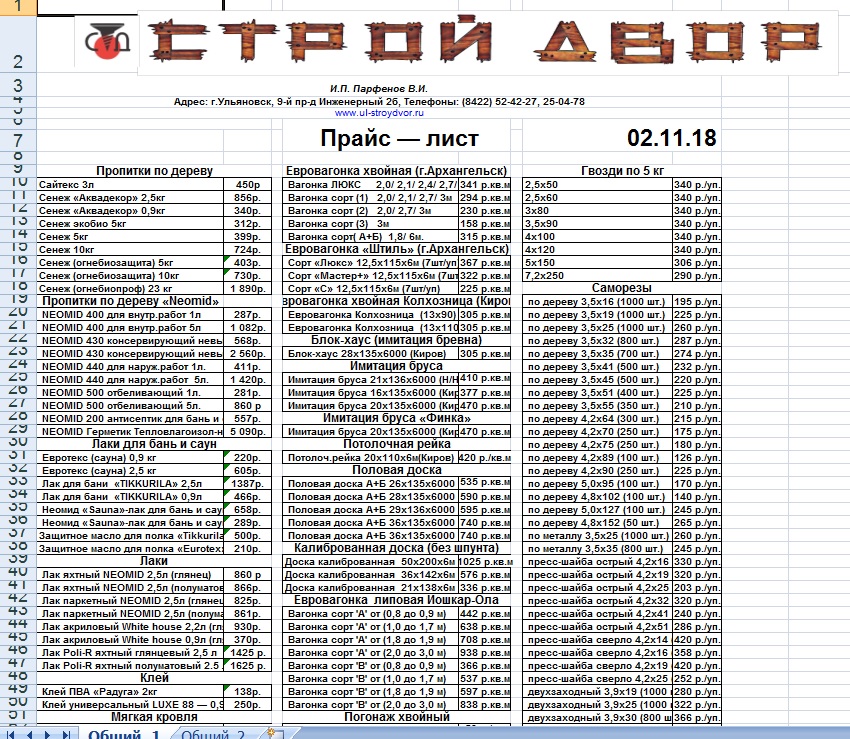Jump to the last sheet using the navigation arrow
Screen dimensions: 850x739
click(66, 735)
